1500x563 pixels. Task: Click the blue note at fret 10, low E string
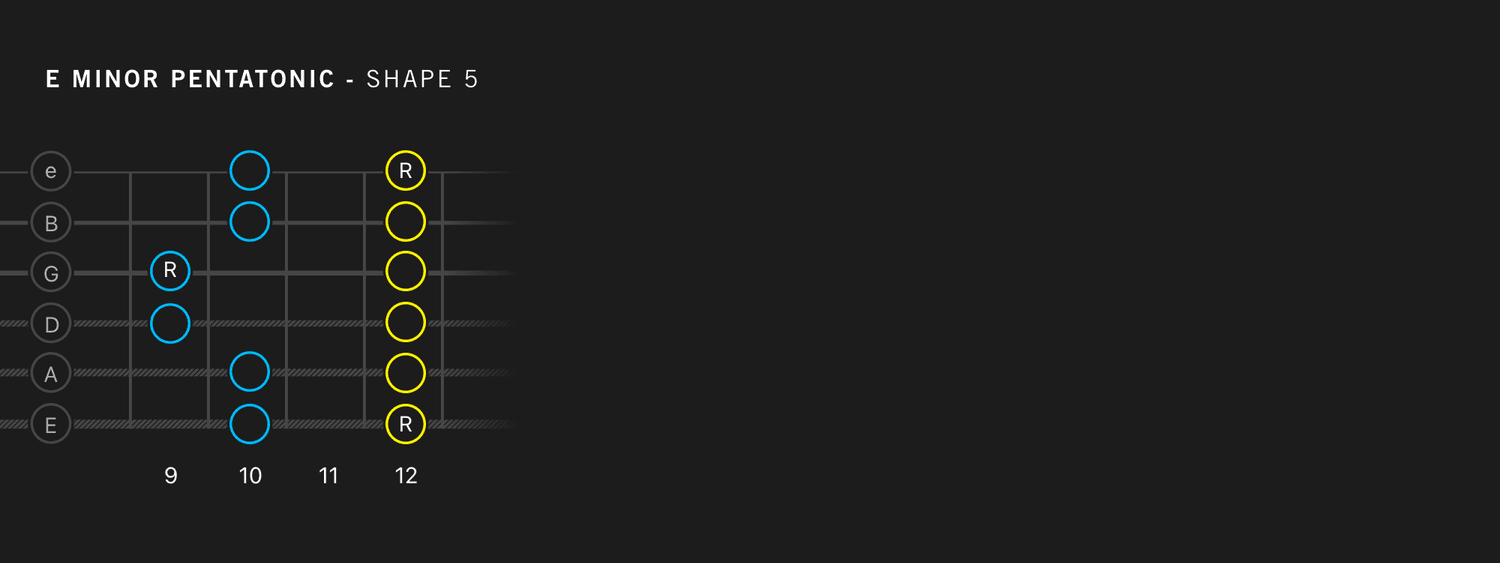pyautogui.click(x=250, y=424)
